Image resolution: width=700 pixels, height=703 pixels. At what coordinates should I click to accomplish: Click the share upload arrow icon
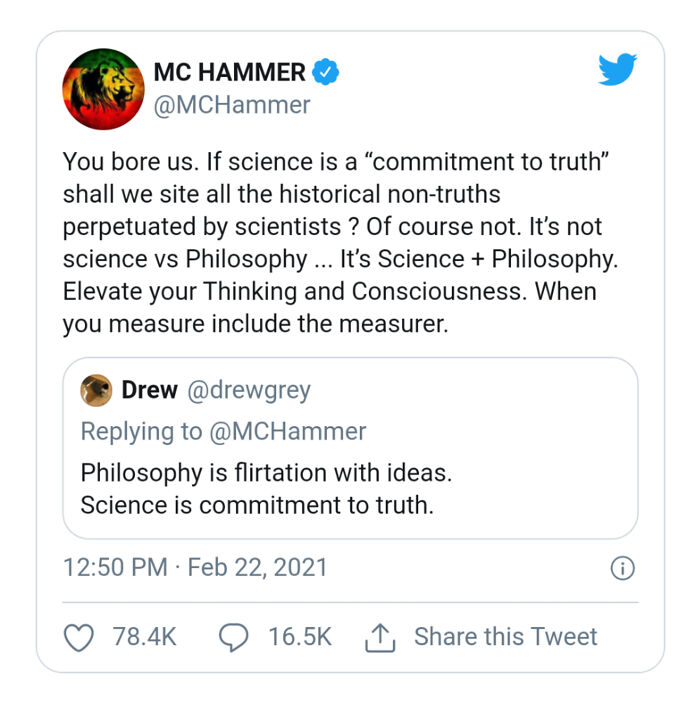pyautogui.click(x=380, y=637)
